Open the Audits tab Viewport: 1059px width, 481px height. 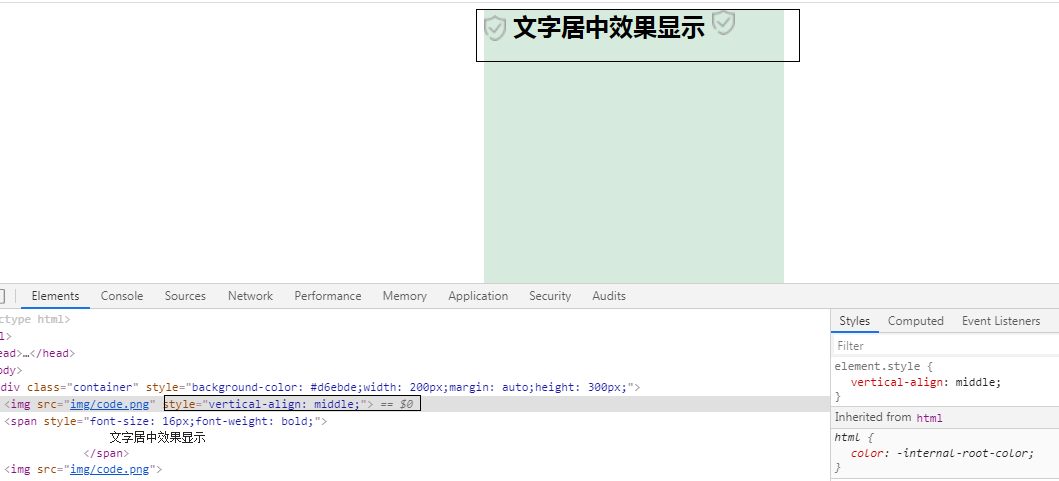609,296
